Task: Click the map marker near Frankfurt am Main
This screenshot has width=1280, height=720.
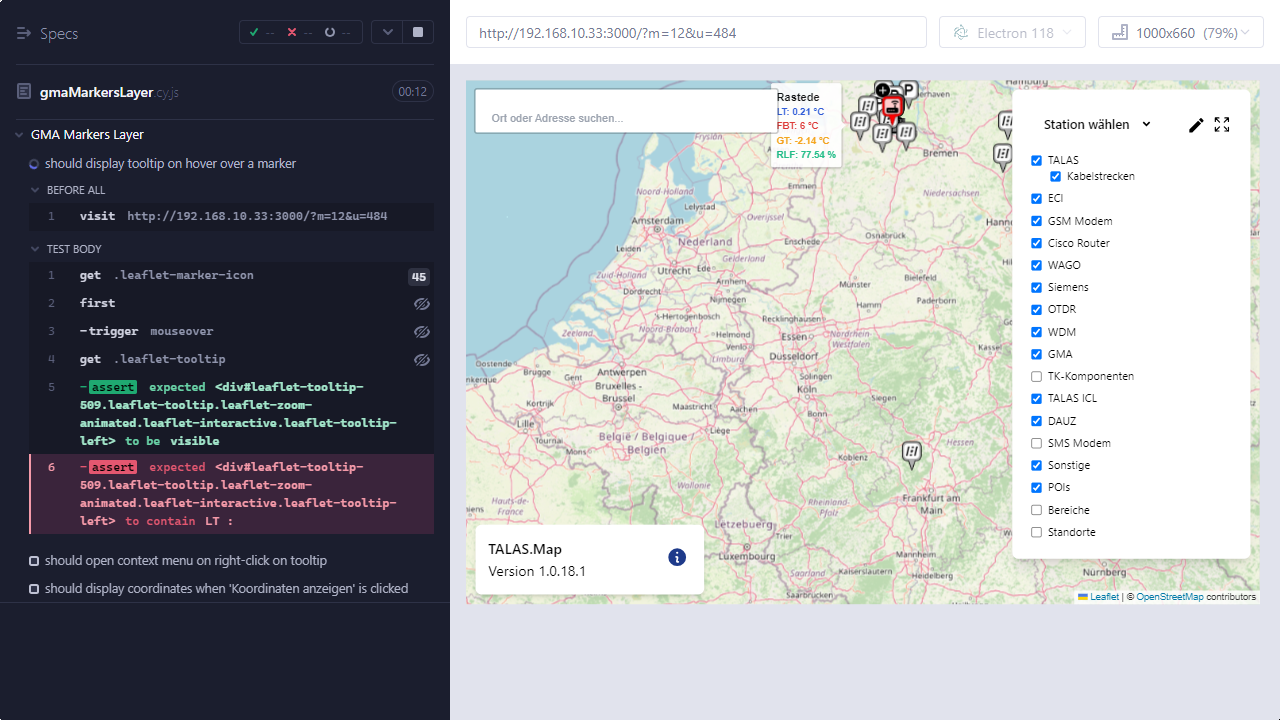Action: click(911, 454)
